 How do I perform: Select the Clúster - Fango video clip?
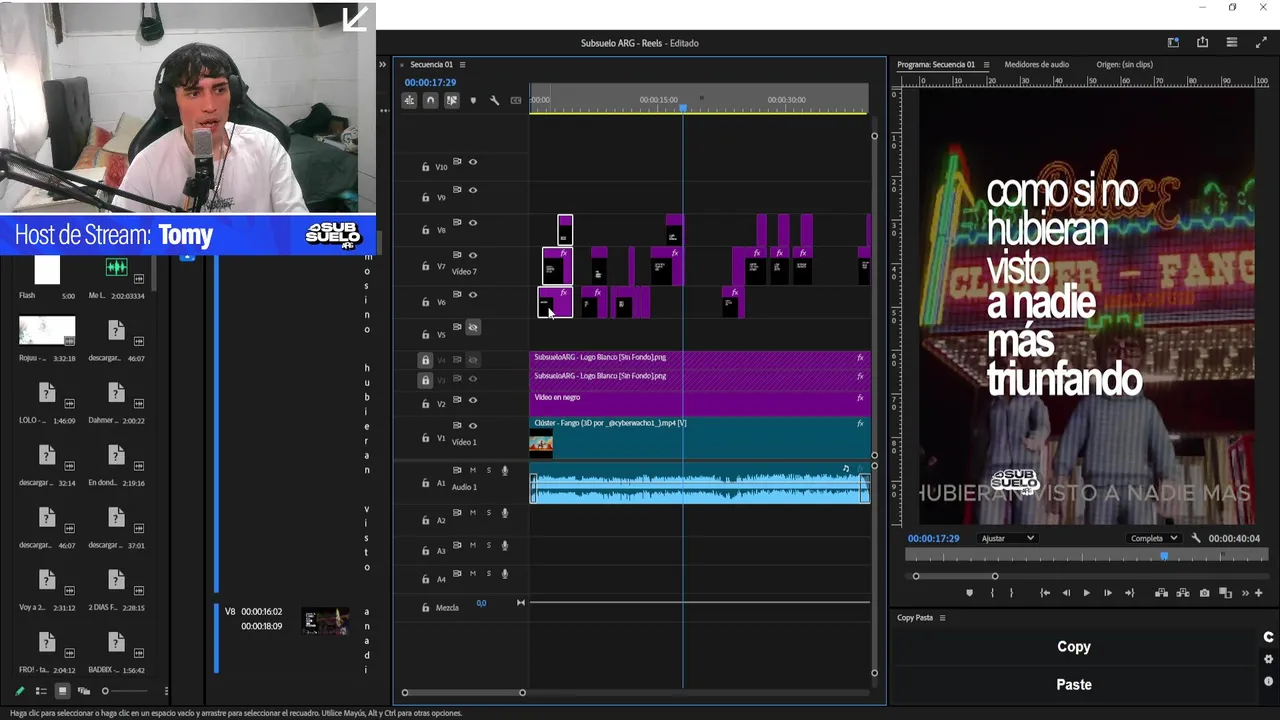700,437
